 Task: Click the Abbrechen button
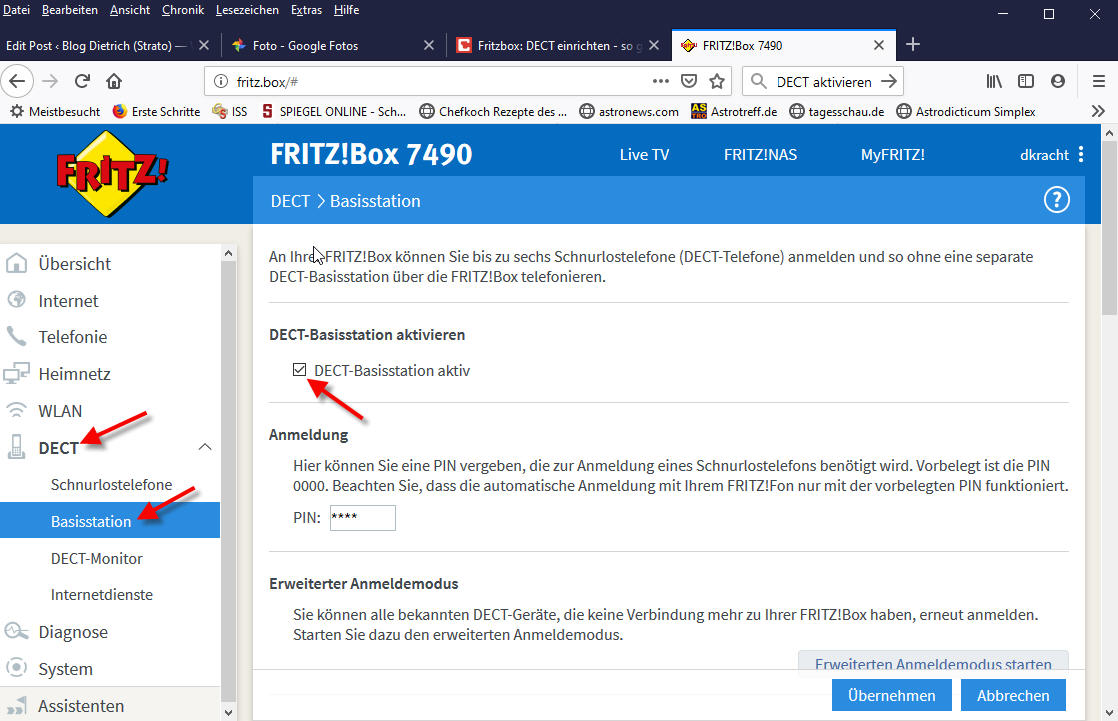click(x=1013, y=695)
